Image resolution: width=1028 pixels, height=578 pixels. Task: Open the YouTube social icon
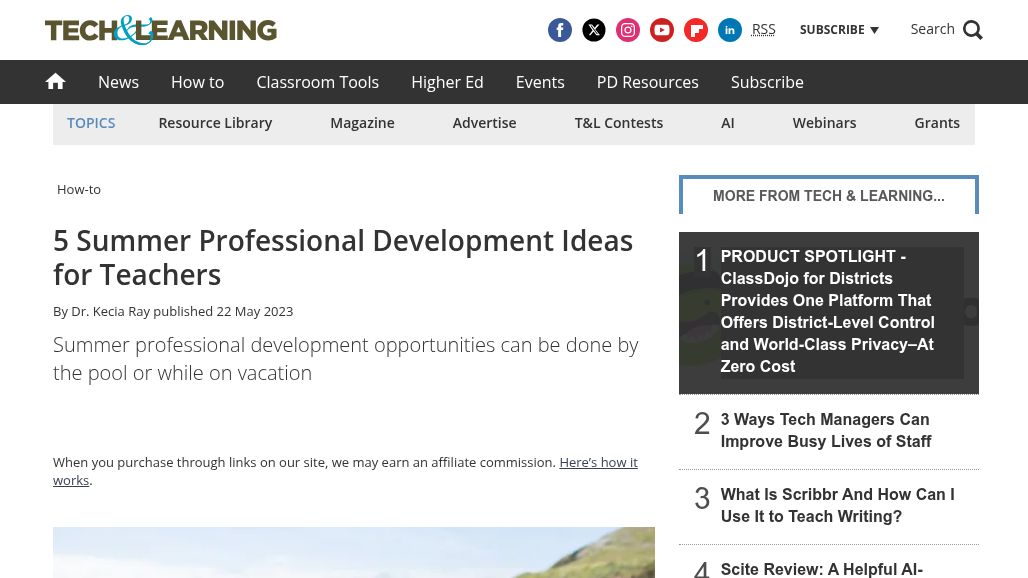point(662,30)
